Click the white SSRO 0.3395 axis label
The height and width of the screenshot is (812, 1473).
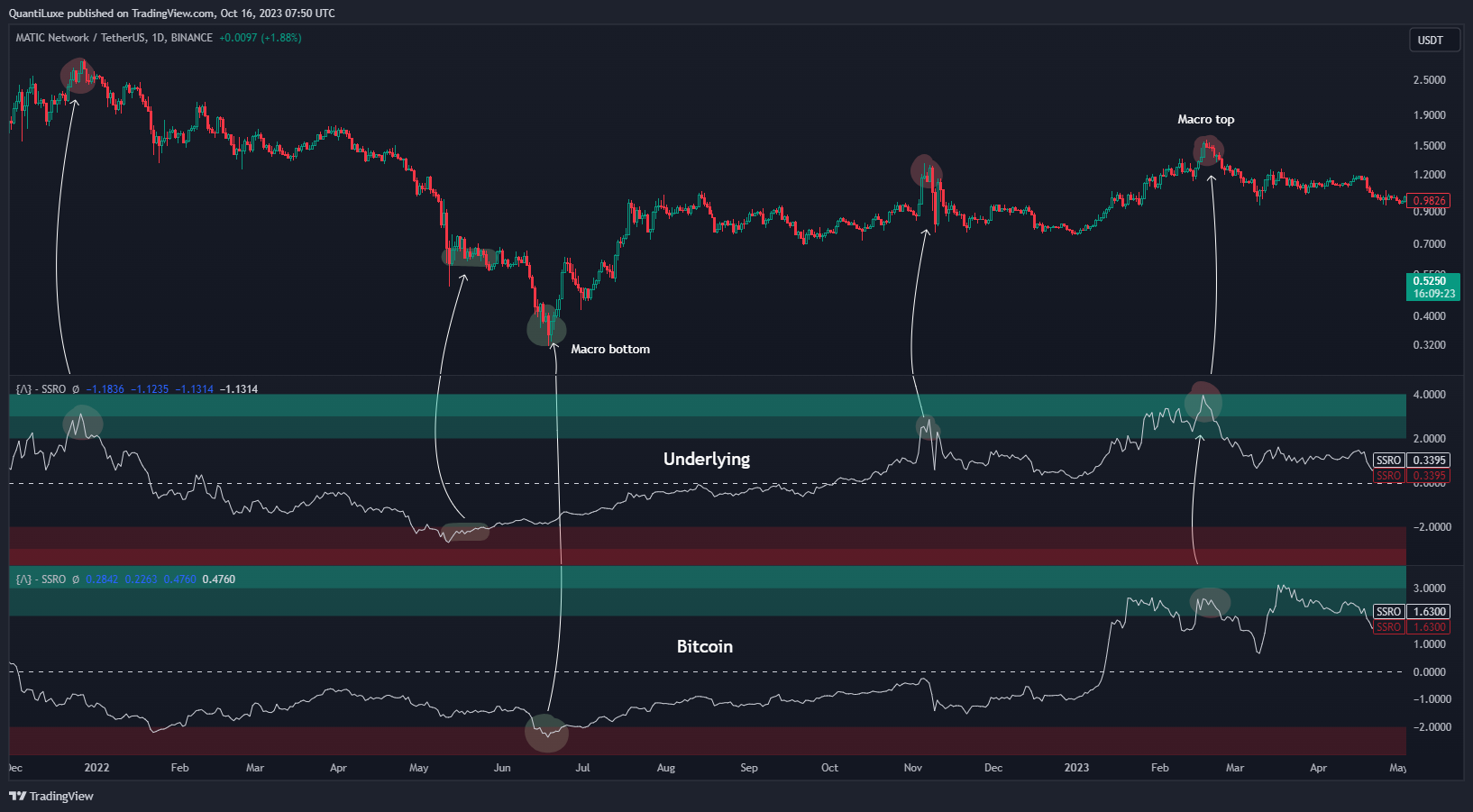(x=1411, y=461)
